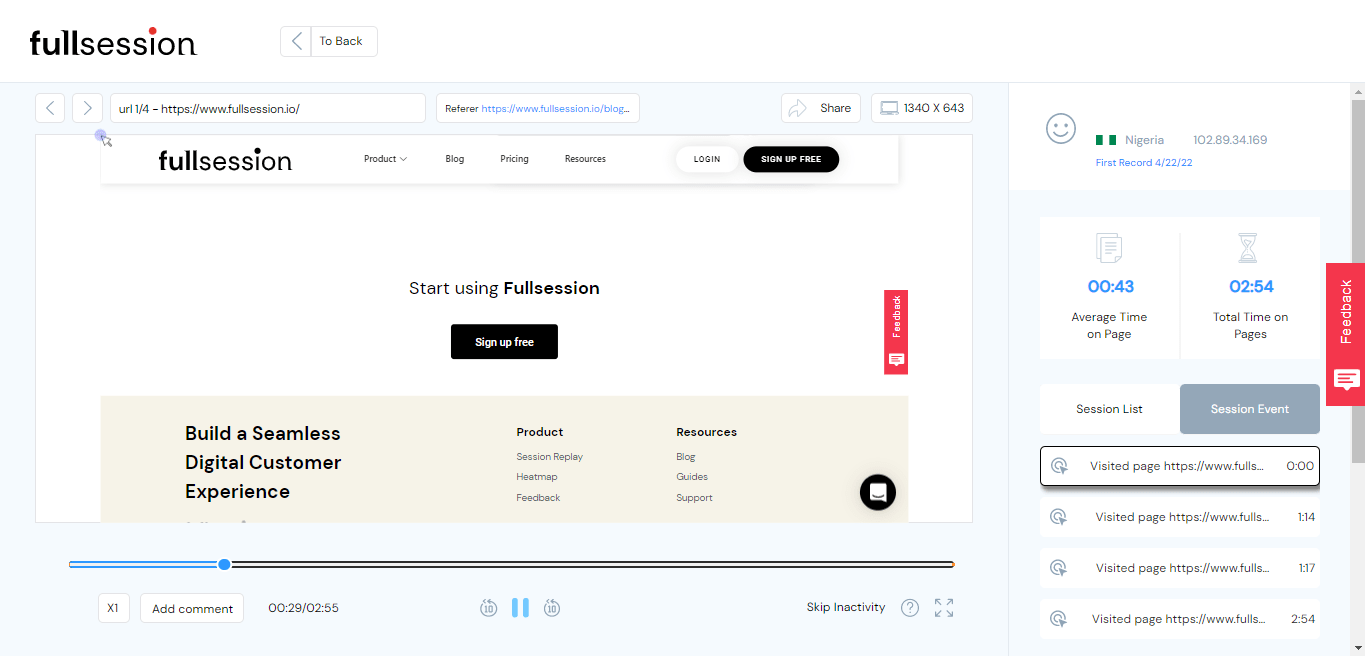Click the page vertical scrollbar
Viewport: 1365px width, 656px height.
click(1358, 280)
